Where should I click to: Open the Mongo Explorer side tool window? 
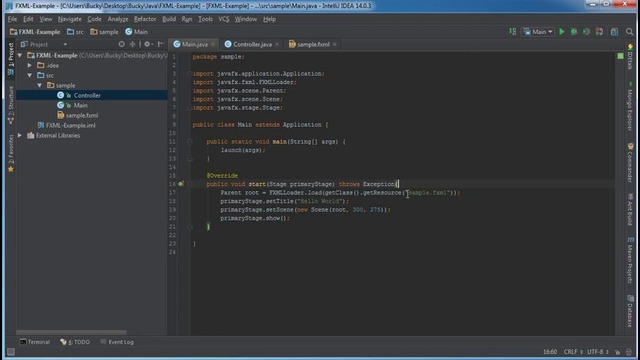(x=630, y=106)
